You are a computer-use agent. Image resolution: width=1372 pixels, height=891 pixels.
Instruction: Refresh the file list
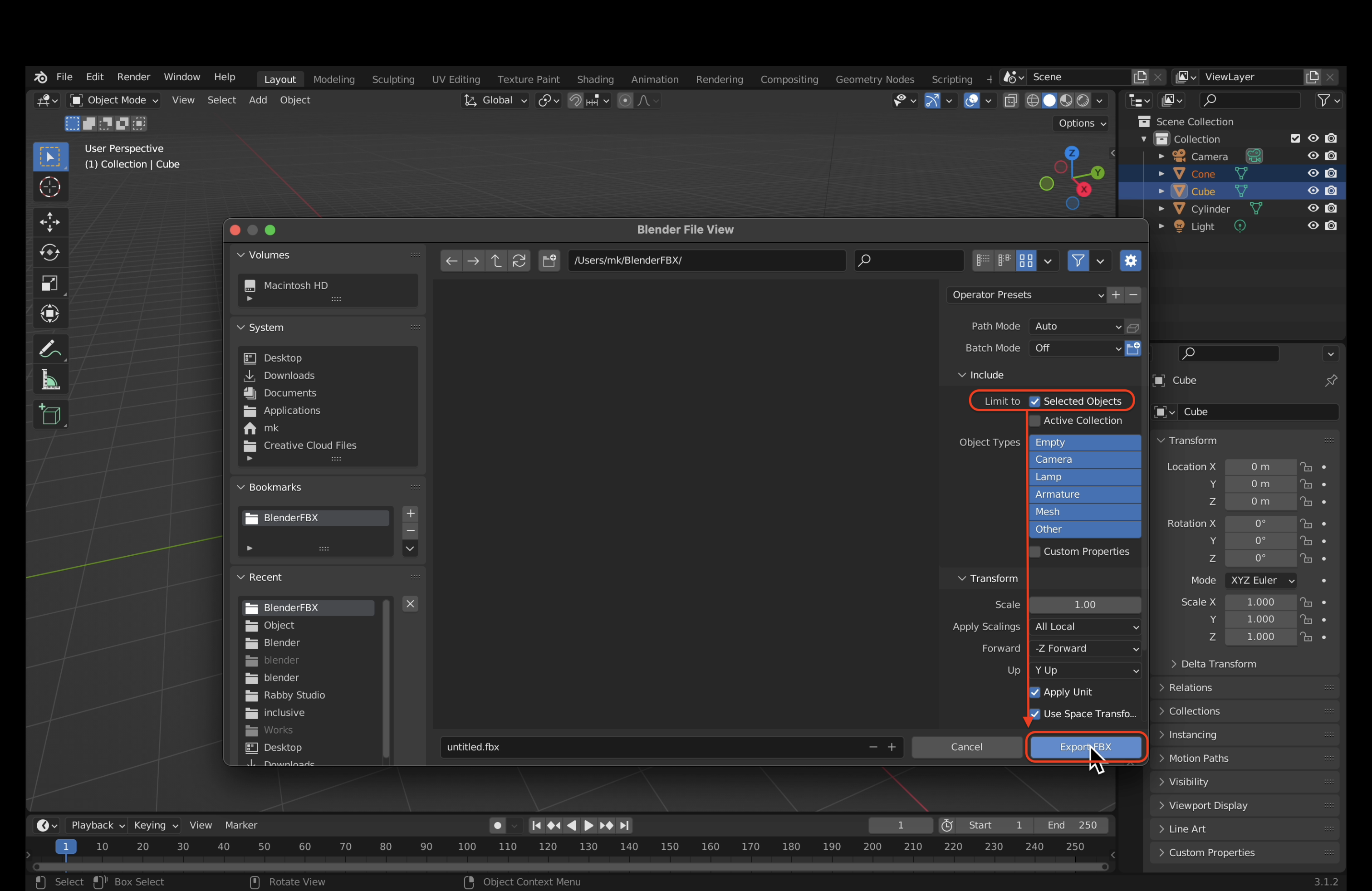pos(519,260)
